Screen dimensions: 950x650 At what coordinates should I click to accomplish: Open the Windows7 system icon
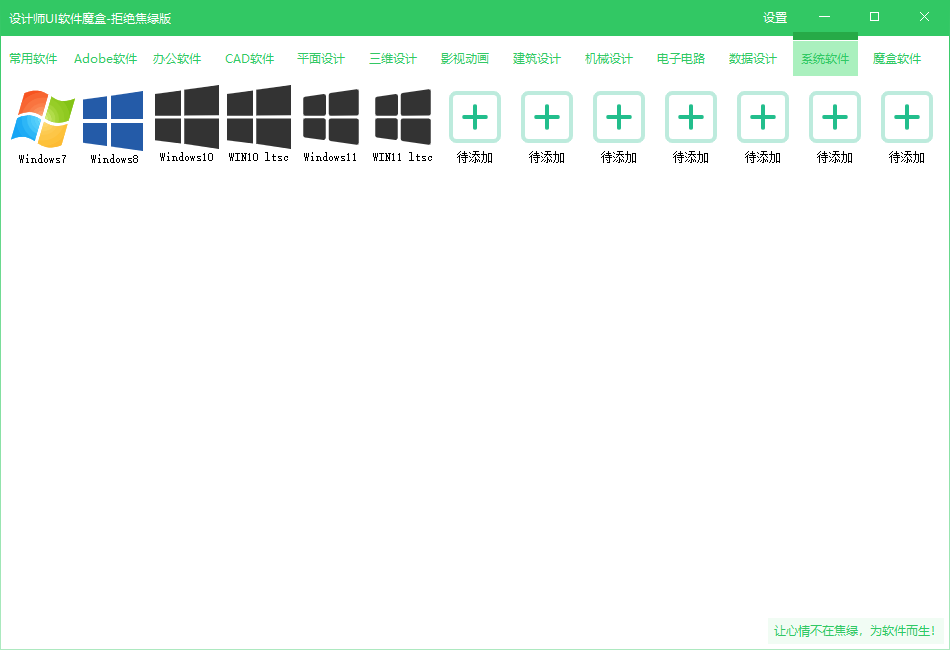(x=42, y=119)
